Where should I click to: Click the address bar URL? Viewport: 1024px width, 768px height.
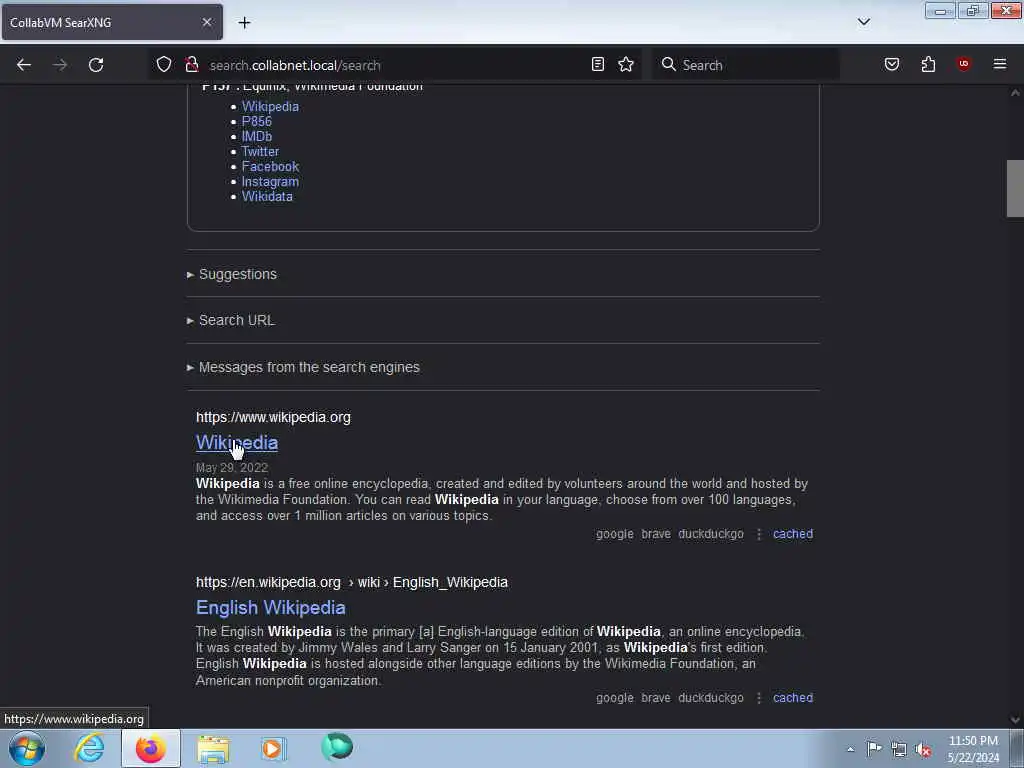point(295,65)
